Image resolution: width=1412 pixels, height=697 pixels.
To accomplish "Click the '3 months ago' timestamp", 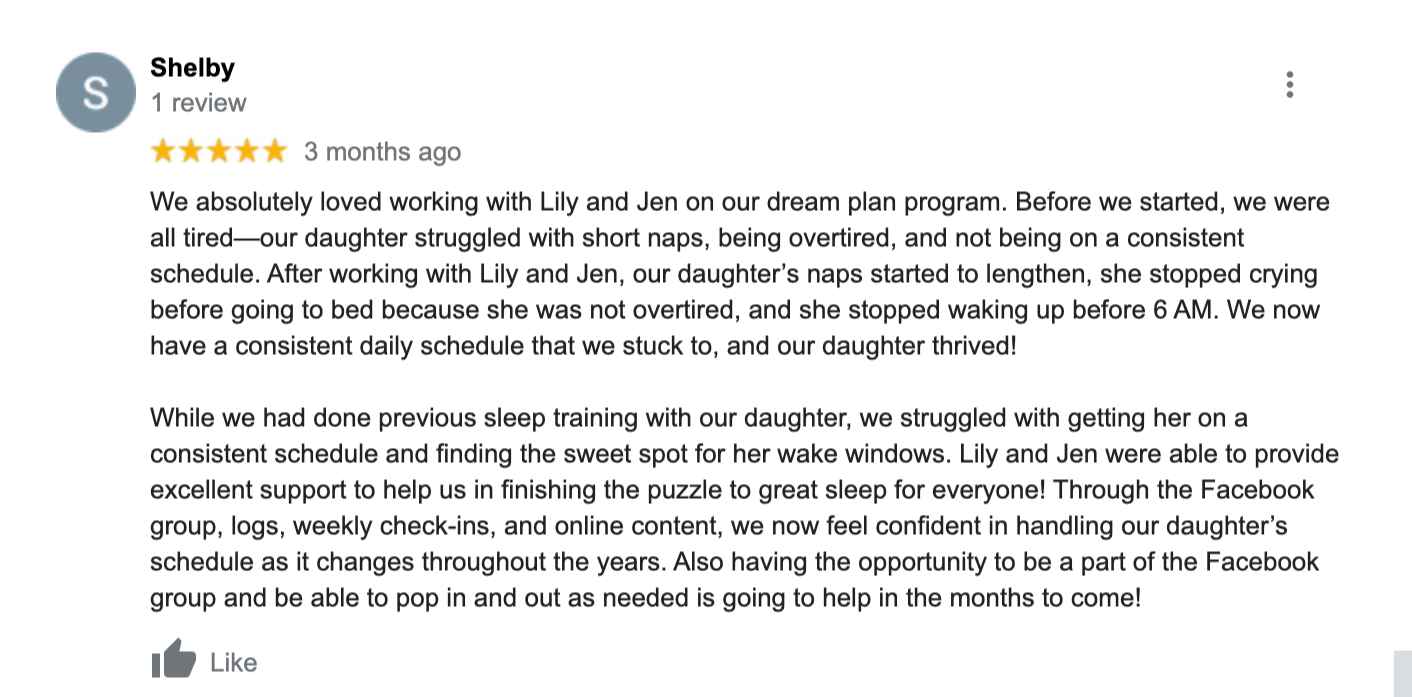I will (x=382, y=152).
